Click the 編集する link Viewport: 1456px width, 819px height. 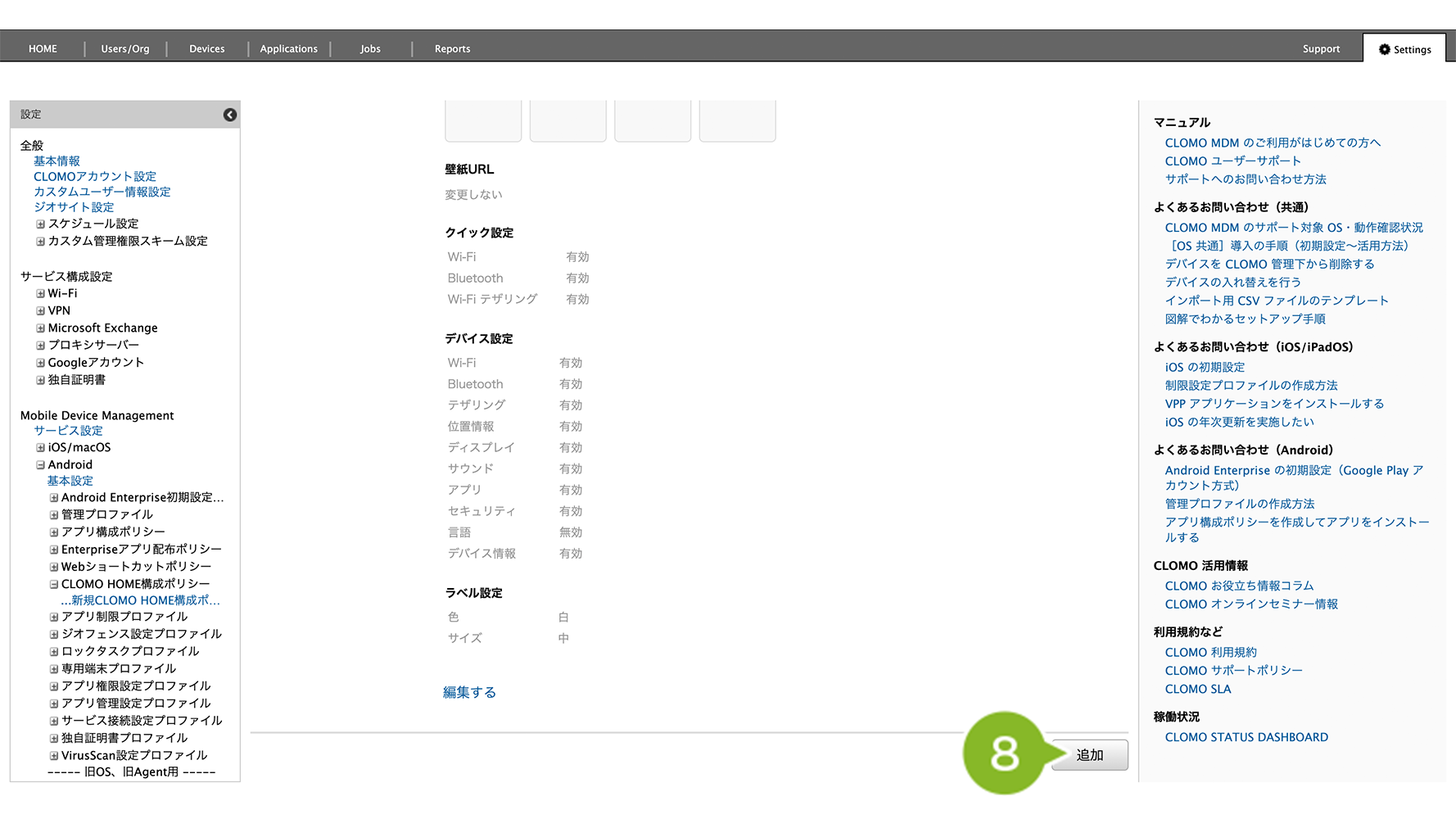[469, 692]
